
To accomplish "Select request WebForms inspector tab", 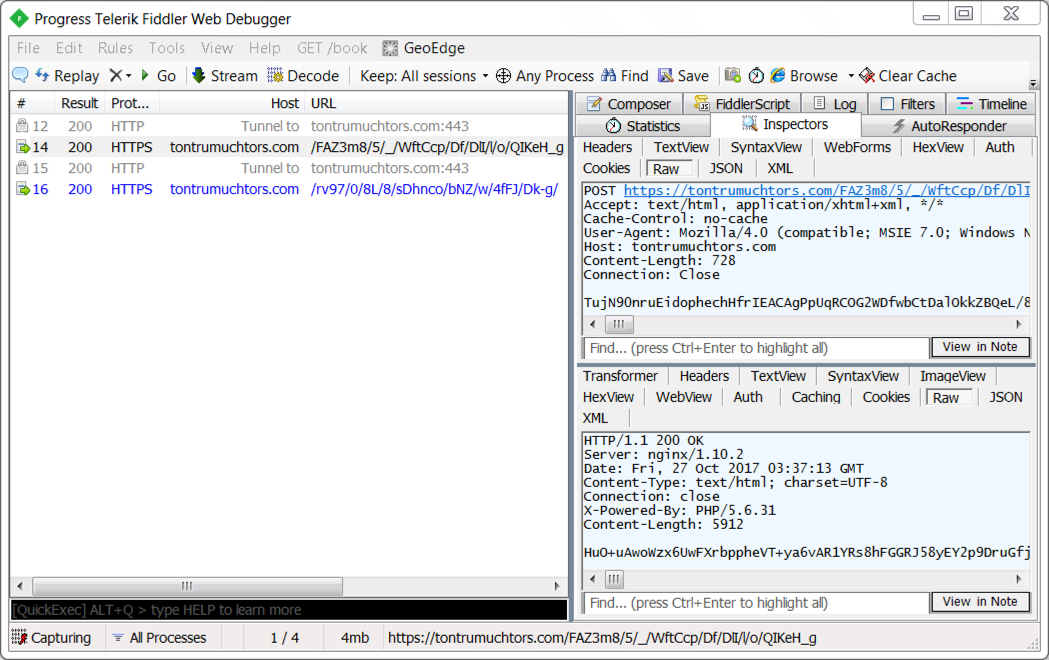I will tap(857, 147).
